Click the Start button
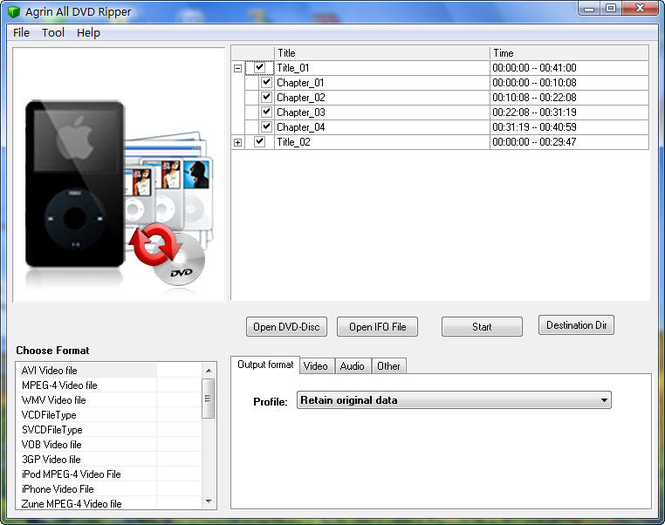665x525 pixels. tap(482, 327)
